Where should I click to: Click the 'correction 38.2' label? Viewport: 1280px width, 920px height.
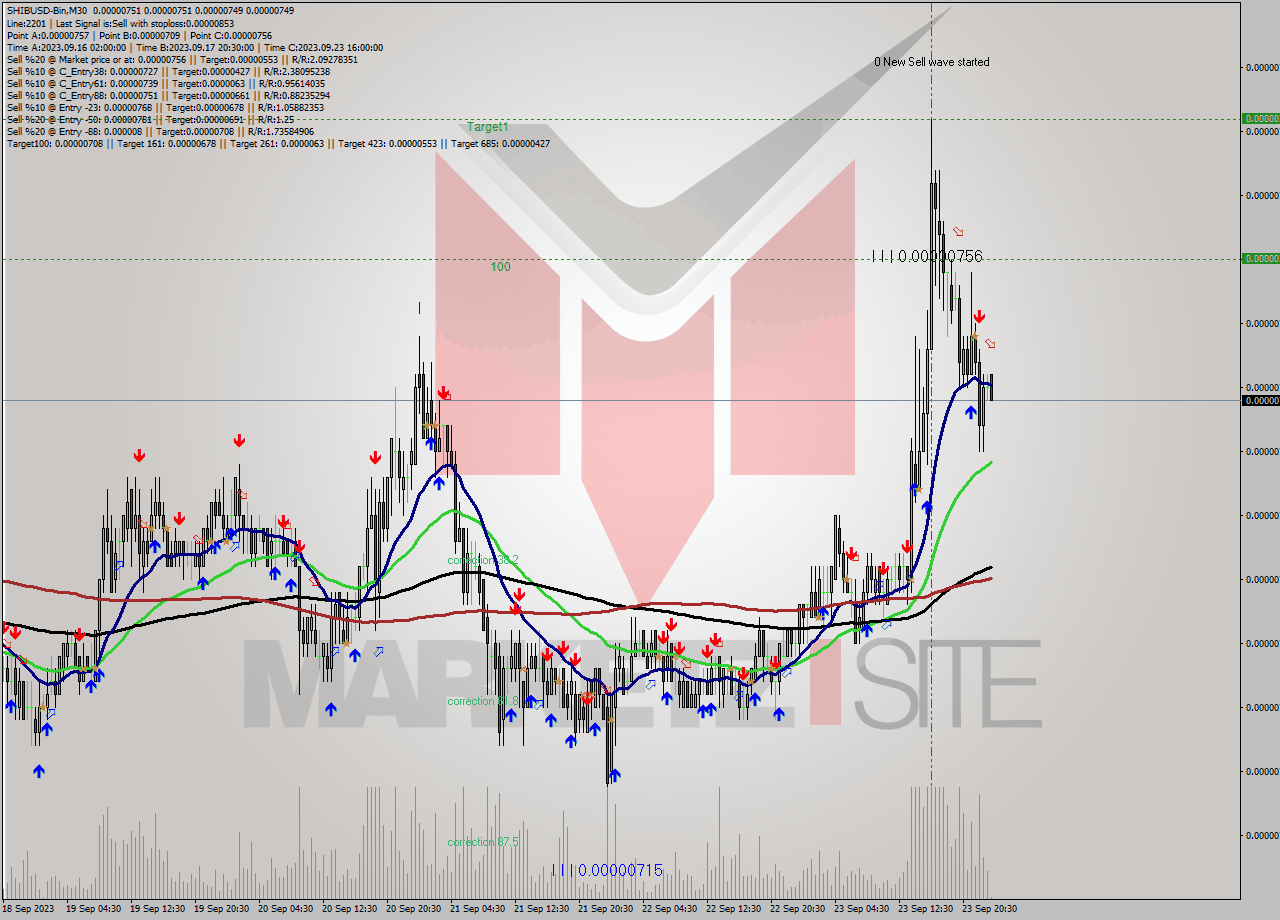[483, 560]
